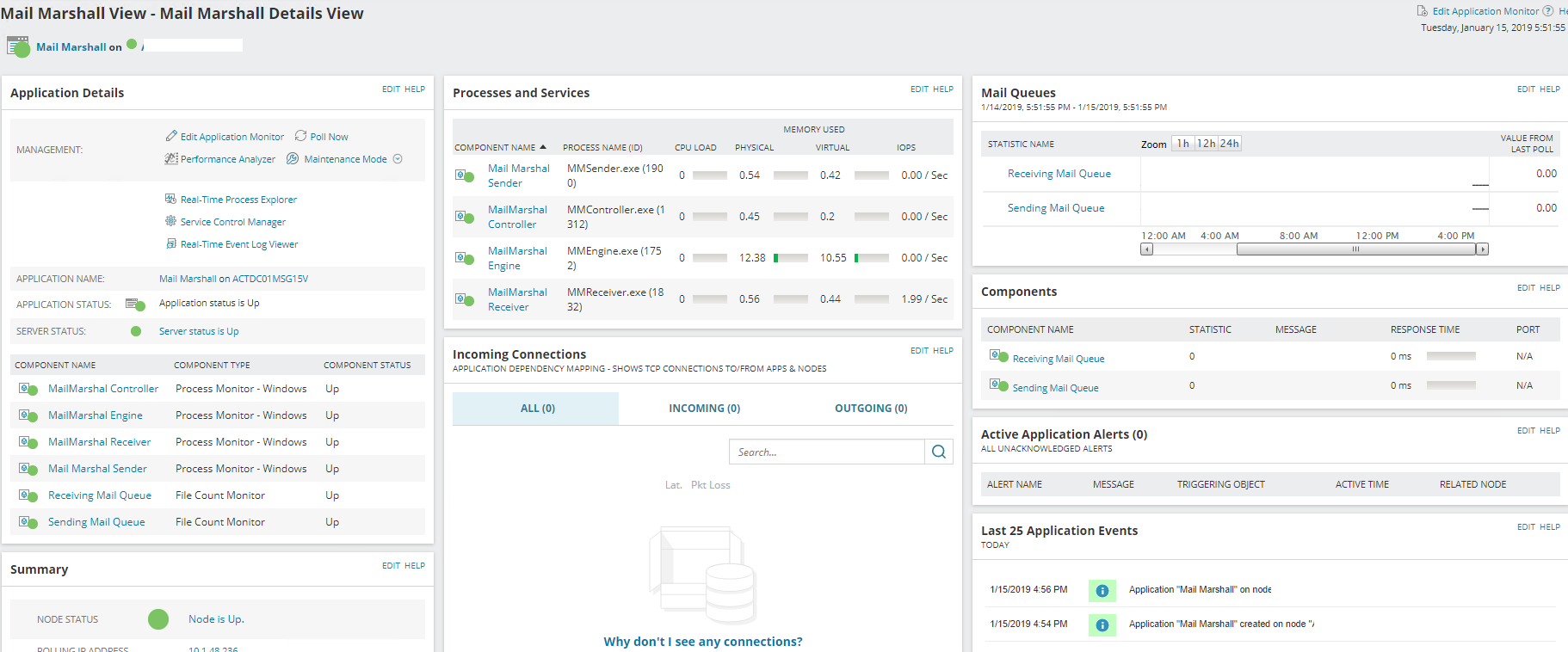
Task: Open the Performance Analyzer icon
Action: click(170, 158)
